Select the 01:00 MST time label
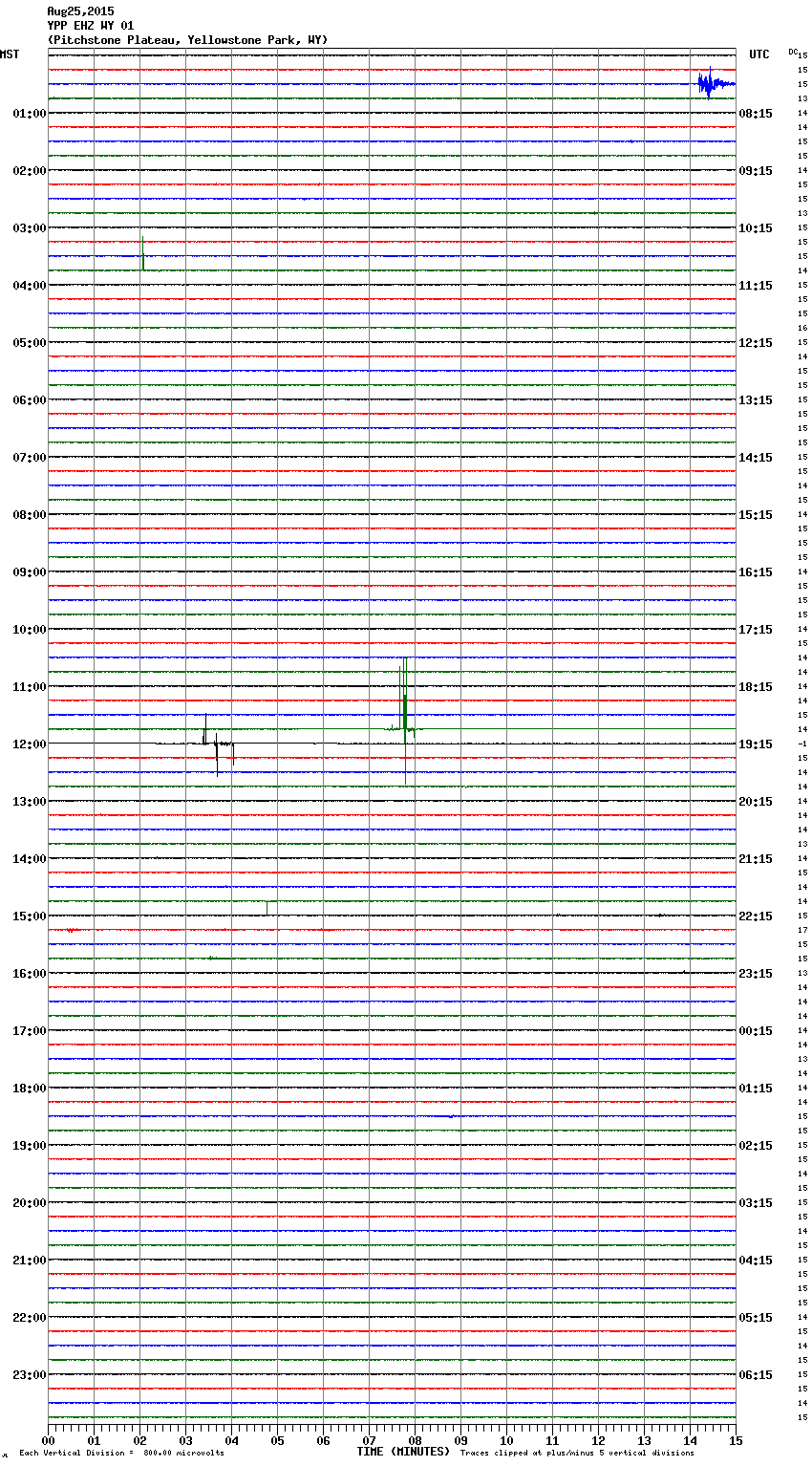The image size is (812, 1466). pos(29,114)
